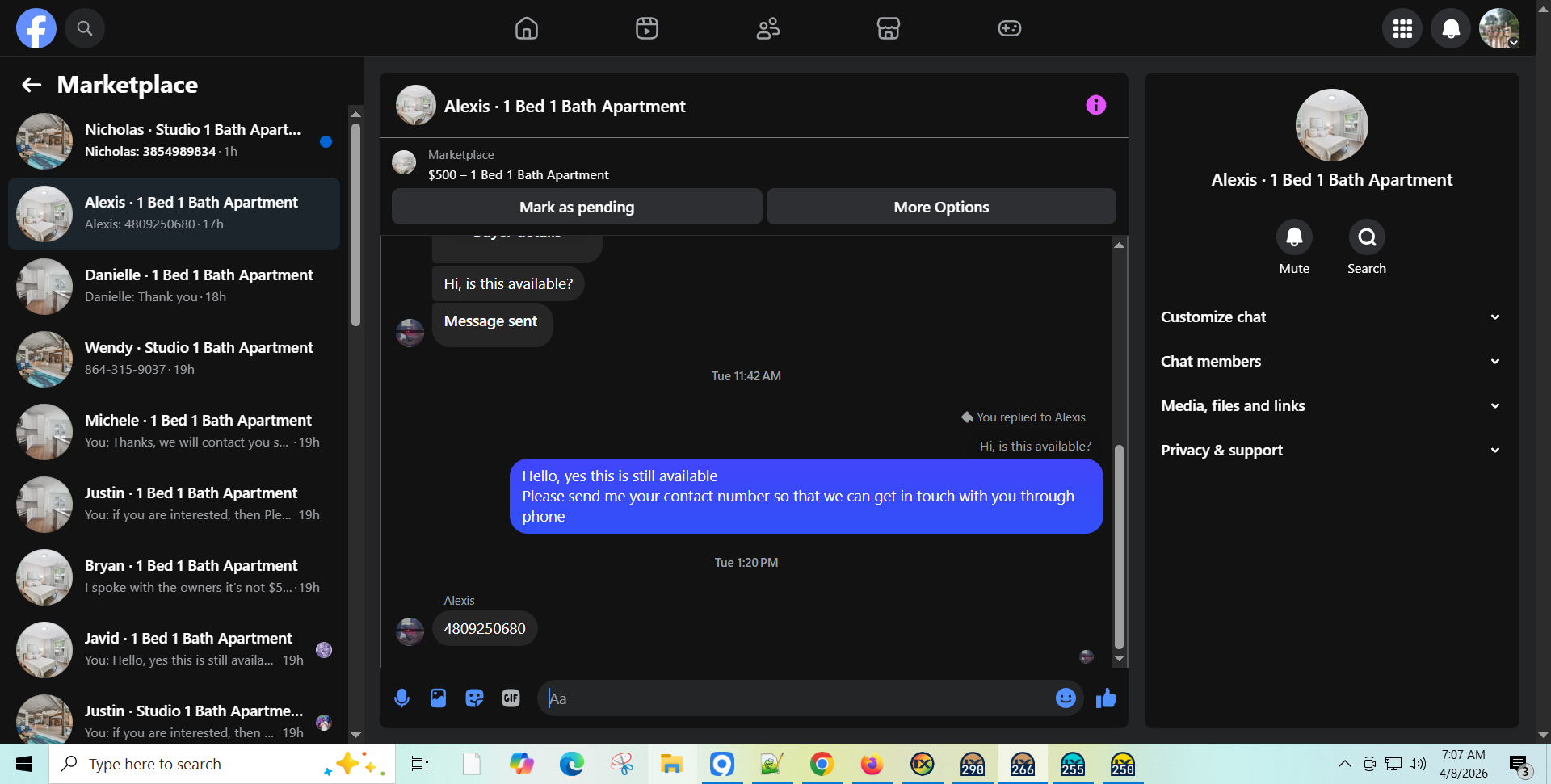Click More Options button

tap(941, 207)
